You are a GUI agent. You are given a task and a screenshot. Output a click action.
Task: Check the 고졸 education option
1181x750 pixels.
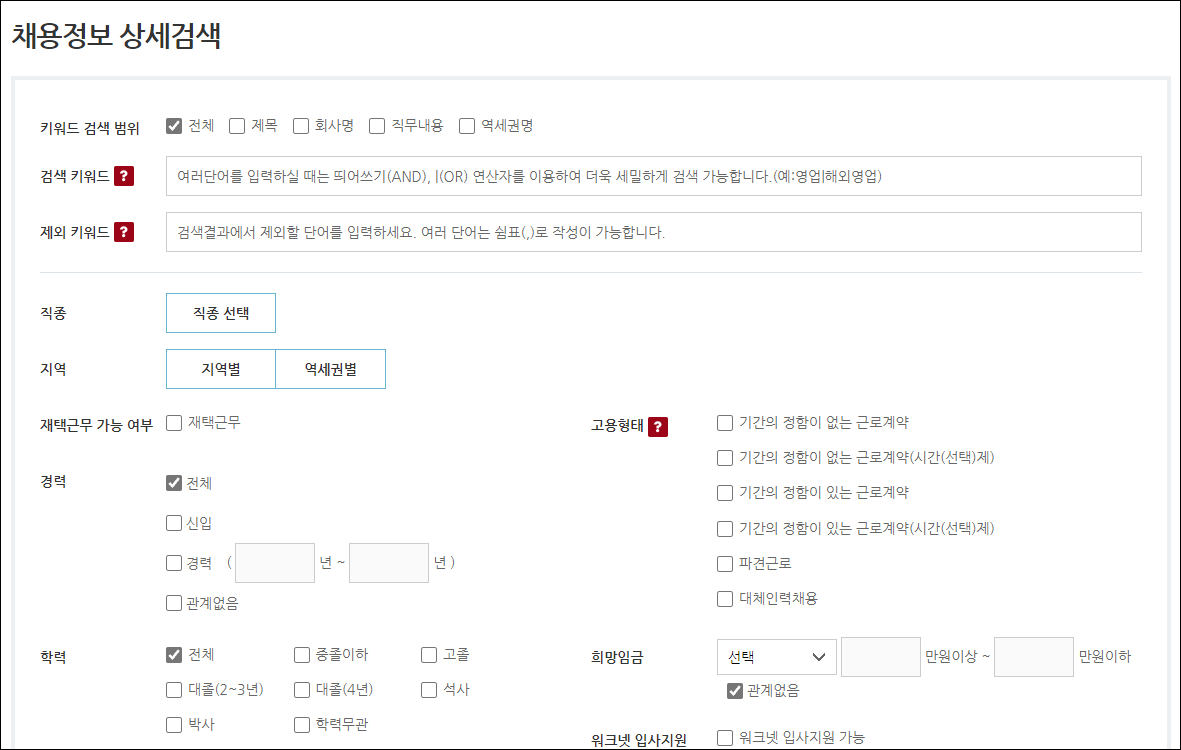click(x=429, y=655)
